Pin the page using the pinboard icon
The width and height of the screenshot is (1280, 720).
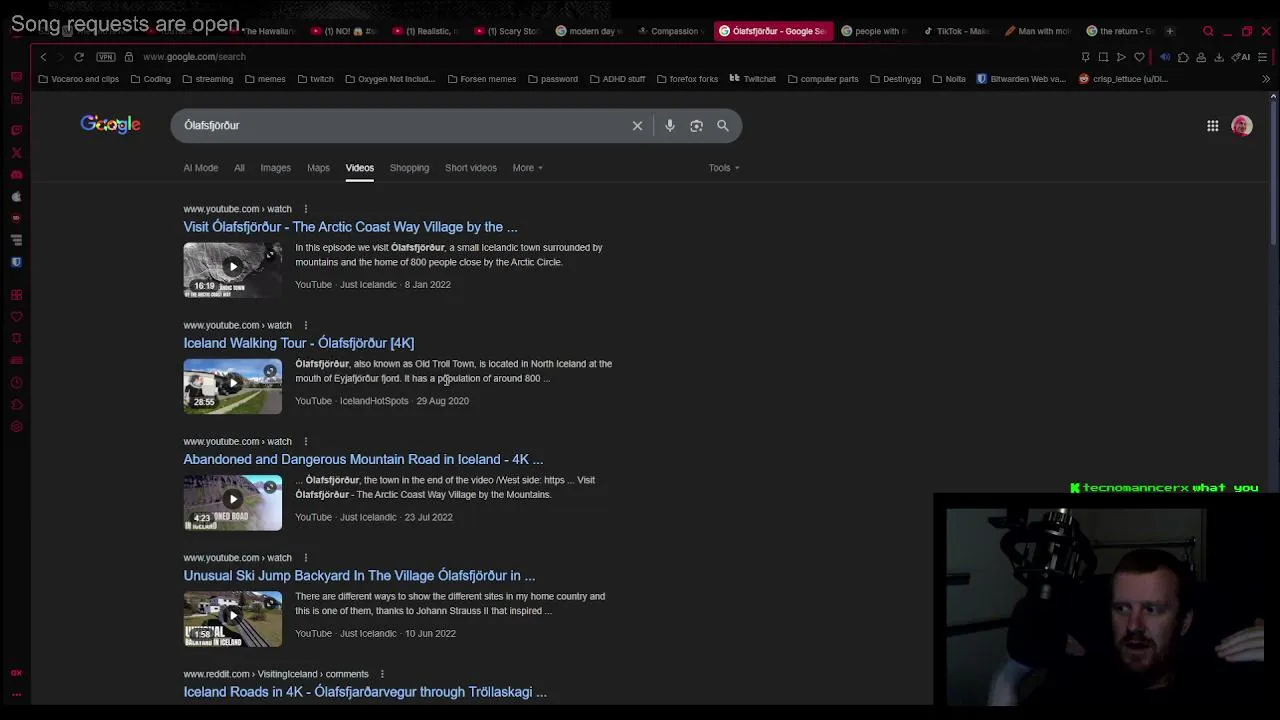point(1085,57)
